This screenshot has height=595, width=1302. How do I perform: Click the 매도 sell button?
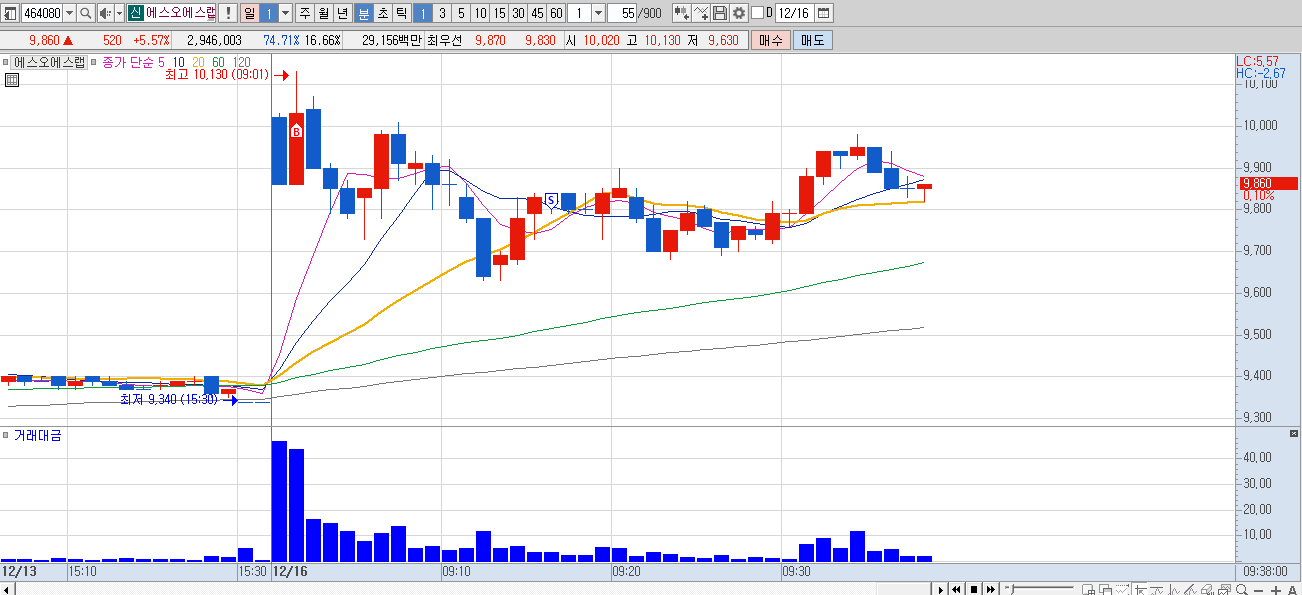coord(812,40)
